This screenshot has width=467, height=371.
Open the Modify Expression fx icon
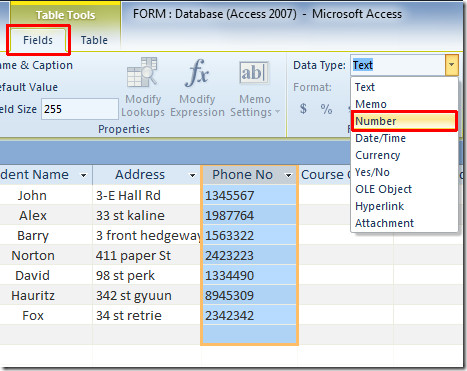[x=197, y=72]
